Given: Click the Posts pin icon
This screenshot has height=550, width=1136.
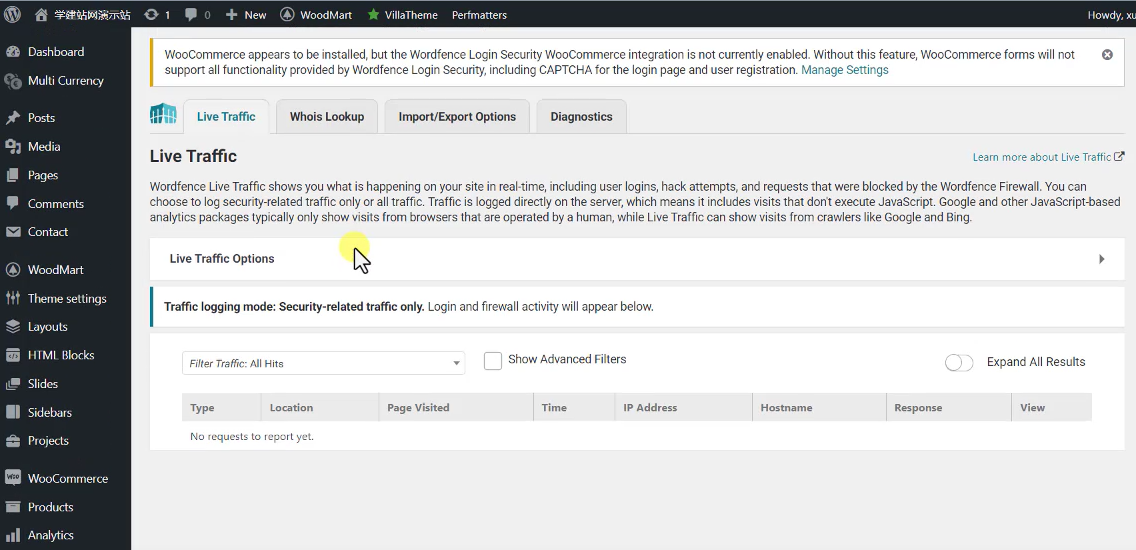Looking at the screenshot, I should 12,117.
